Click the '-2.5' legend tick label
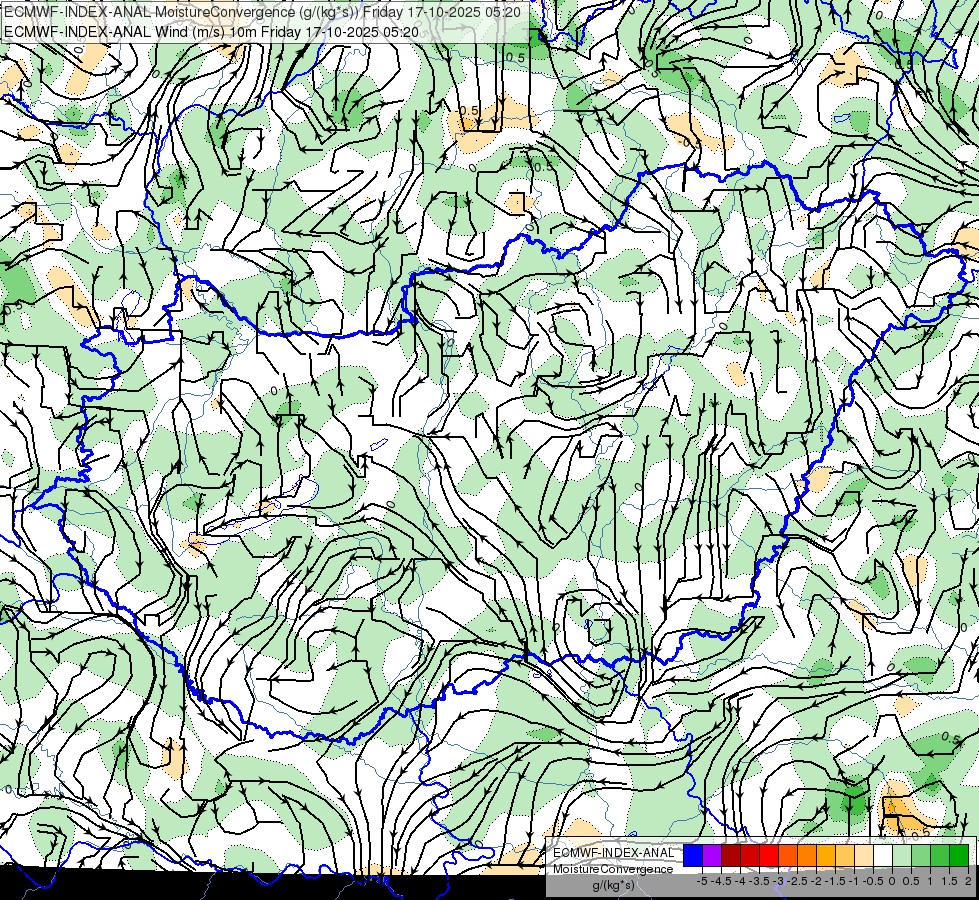The width and height of the screenshot is (979, 900). (797, 881)
